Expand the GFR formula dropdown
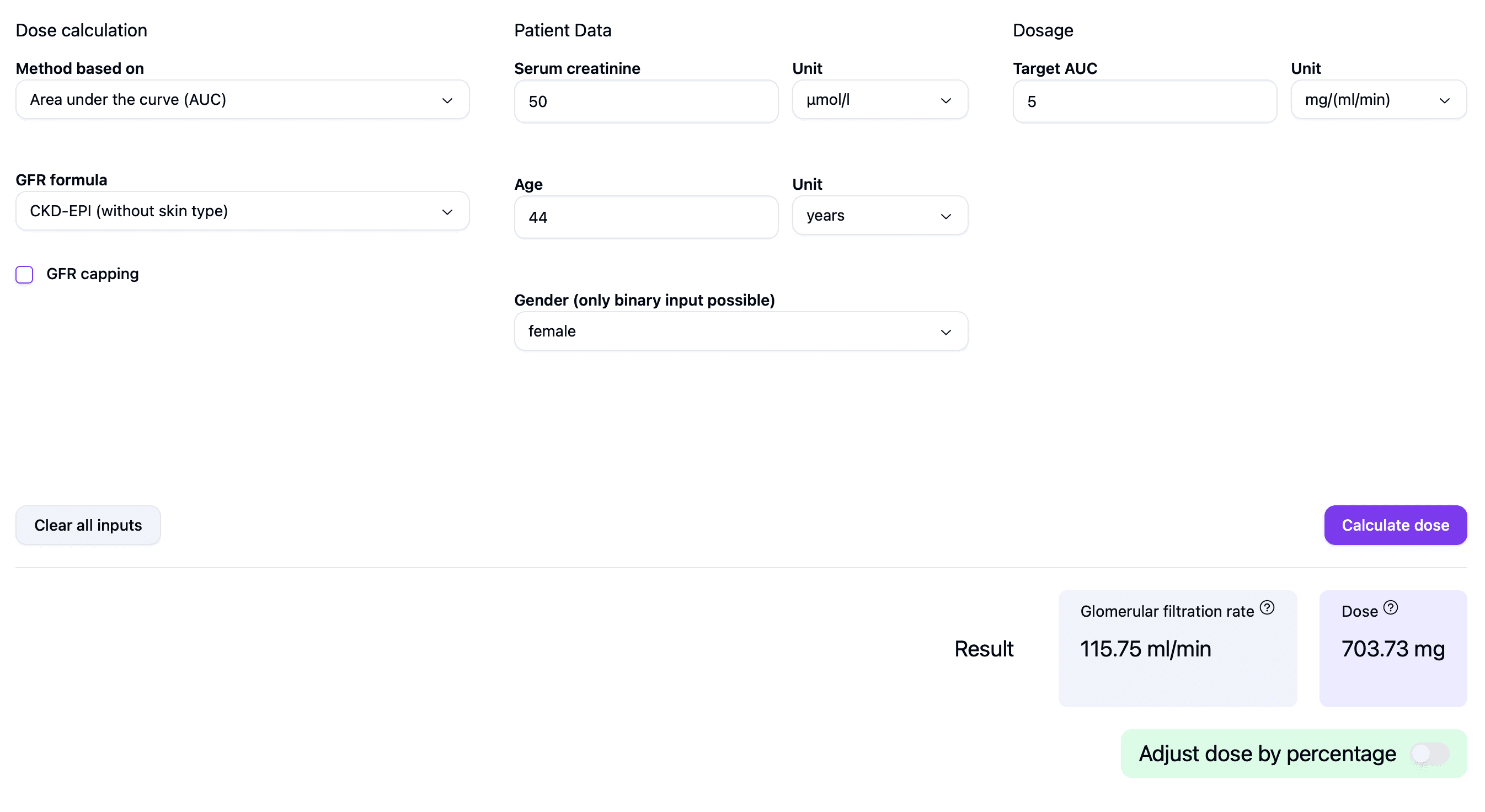Screen dimensions: 1485x812 coord(242,211)
